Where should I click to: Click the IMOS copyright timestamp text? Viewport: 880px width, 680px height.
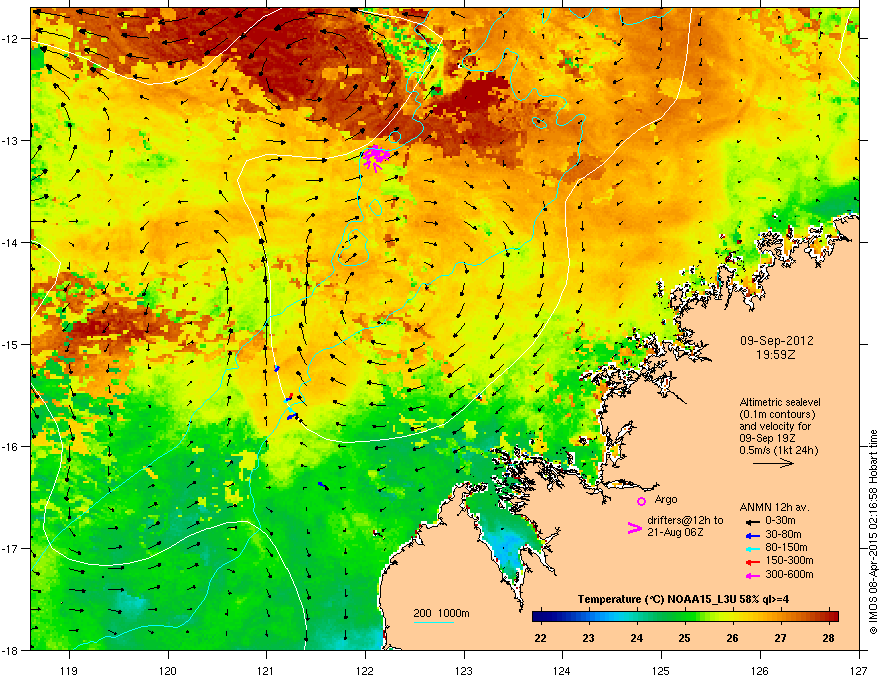coord(873,532)
